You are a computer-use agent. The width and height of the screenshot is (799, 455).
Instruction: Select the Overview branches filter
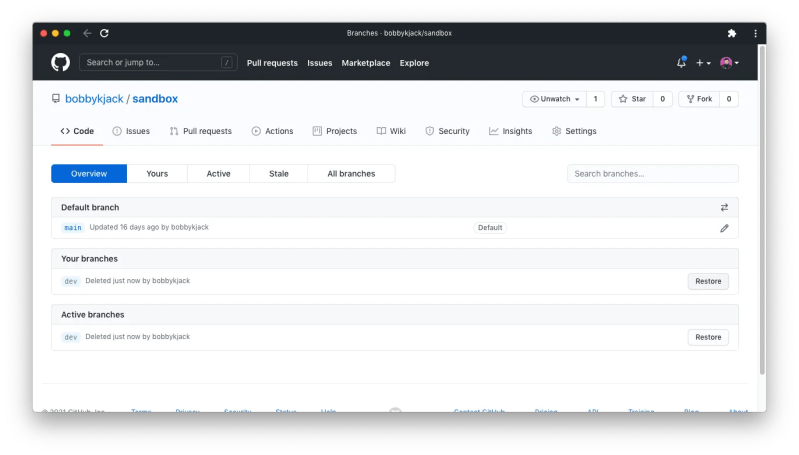[x=89, y=173]
